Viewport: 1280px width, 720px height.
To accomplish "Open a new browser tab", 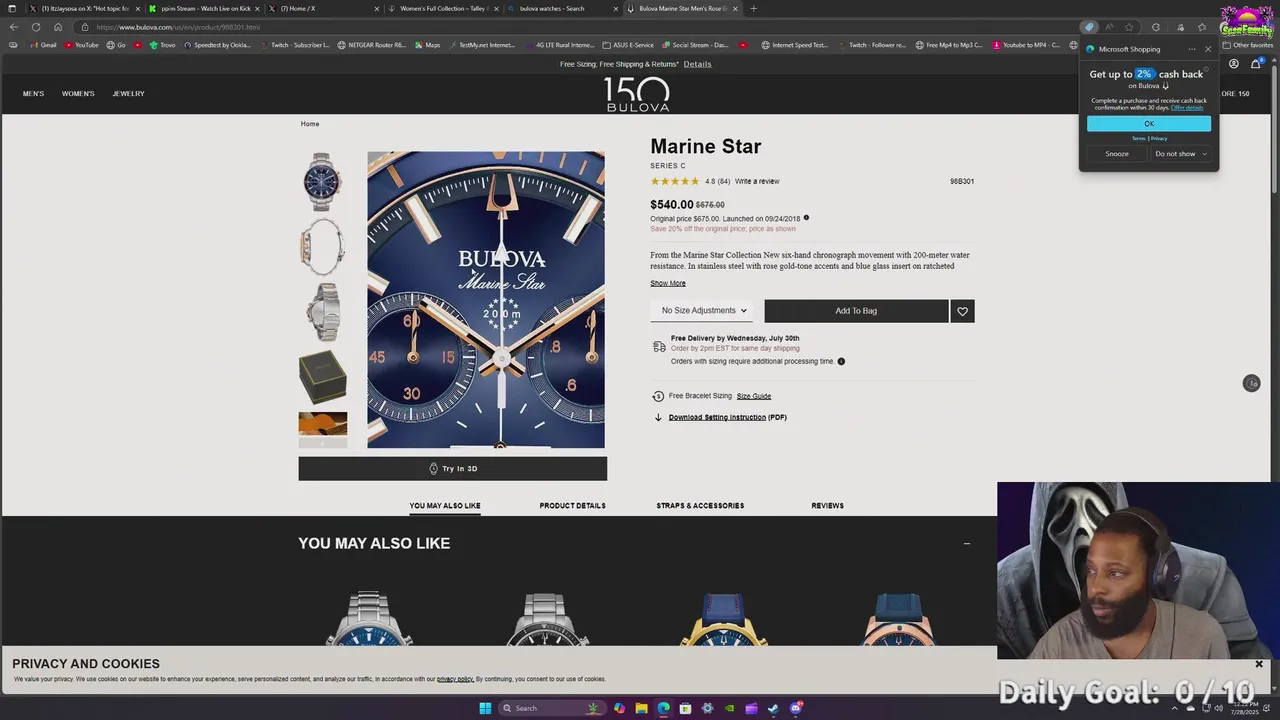I will (x=753, y=8).
